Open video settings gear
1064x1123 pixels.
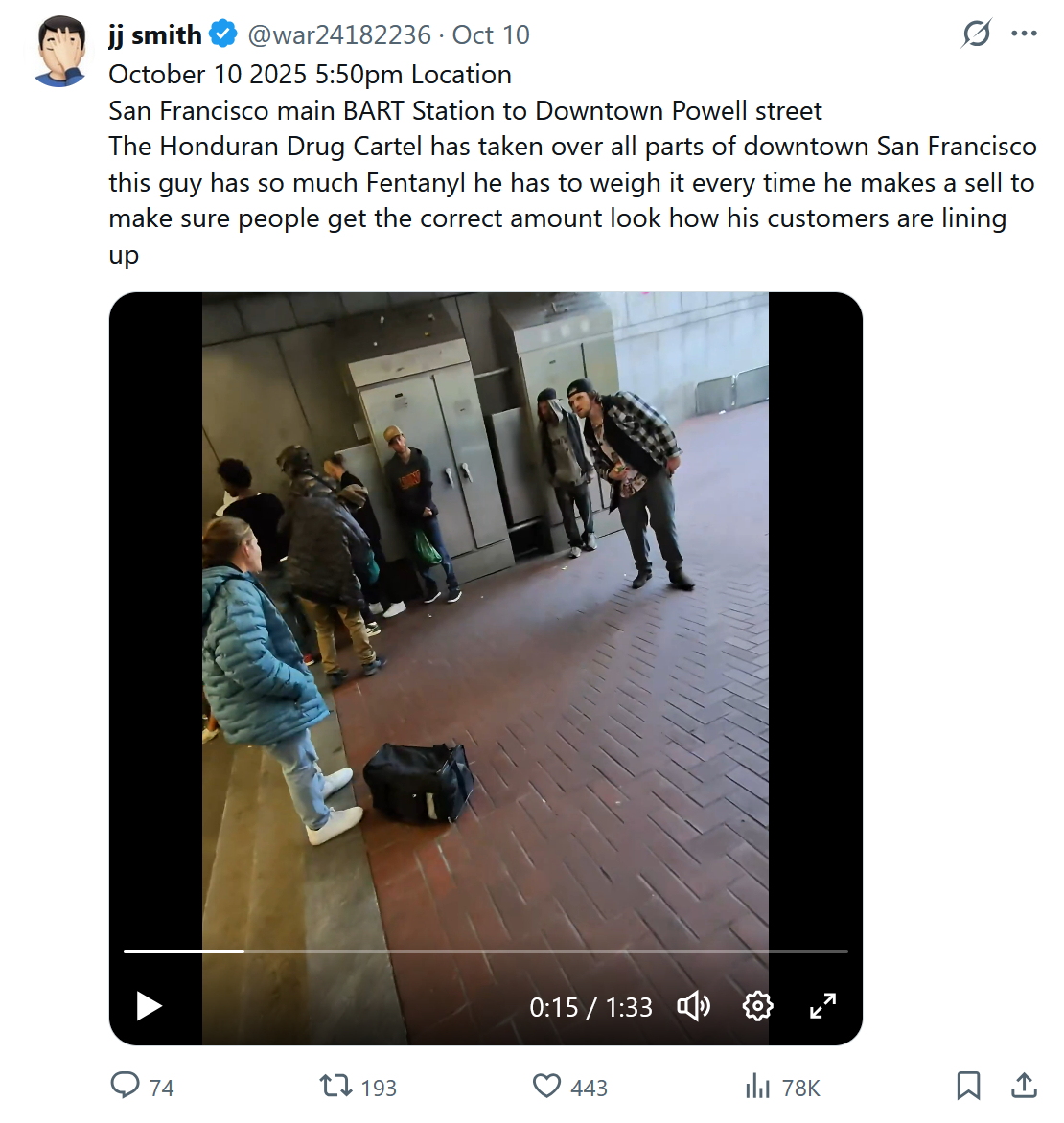click(x=757, y=1006)
